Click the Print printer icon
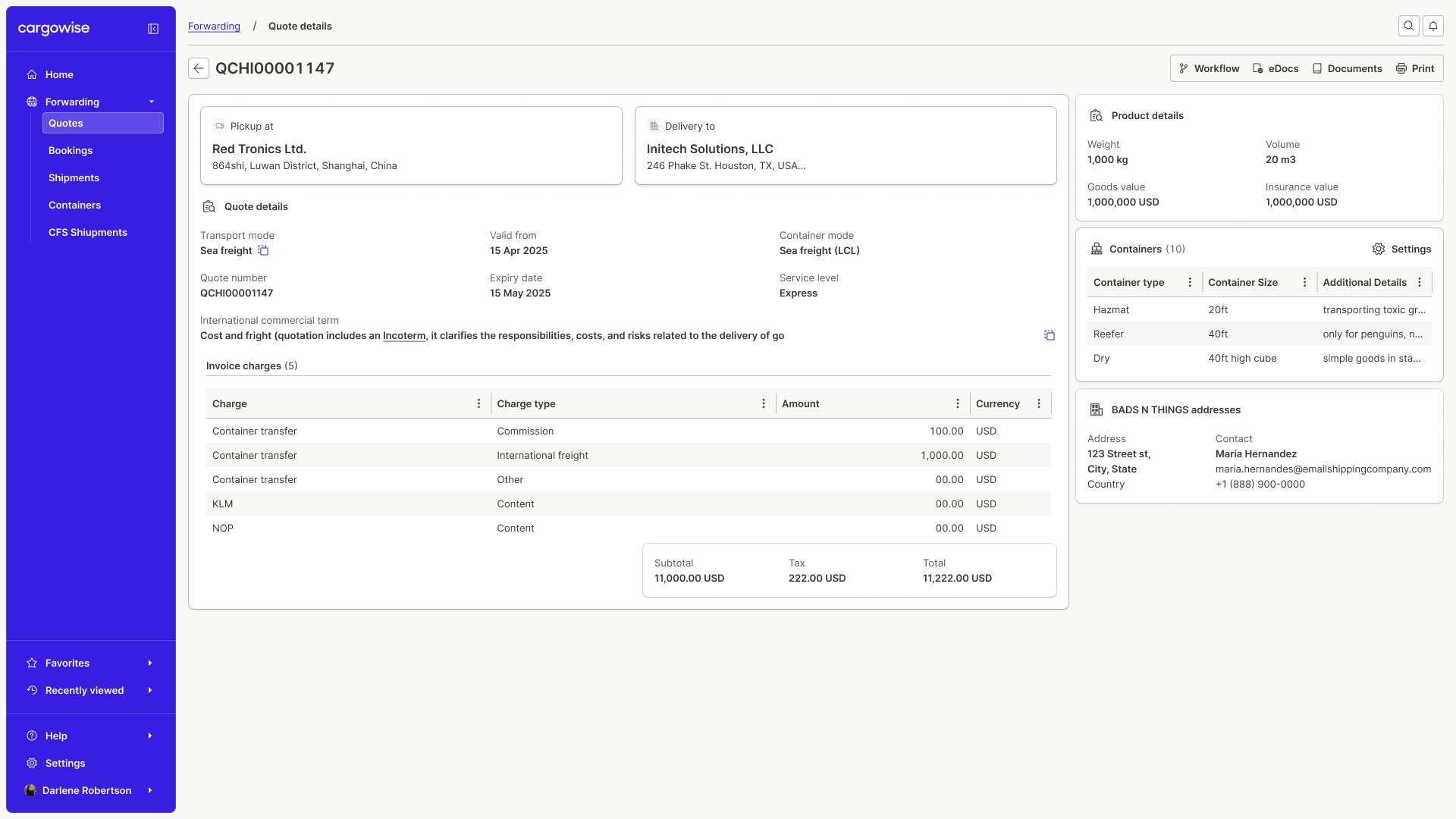Image resolution: width=1456 pixels, height=819 pixels. click(1401, 68)
